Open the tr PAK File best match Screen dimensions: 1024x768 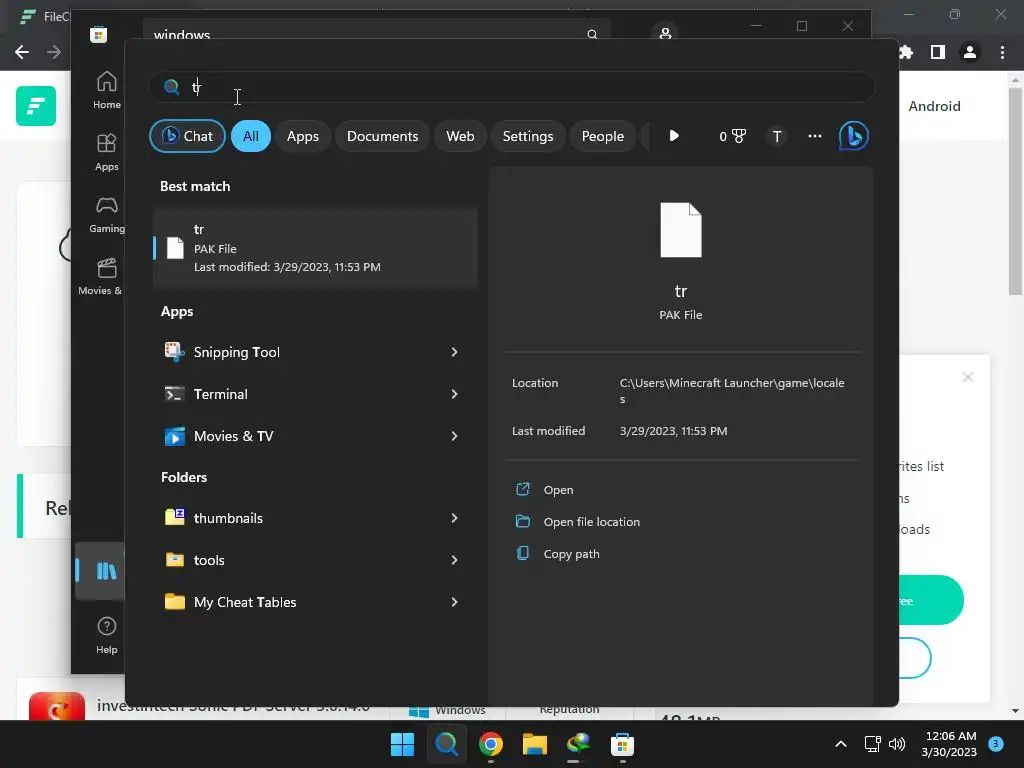(315, 248)
